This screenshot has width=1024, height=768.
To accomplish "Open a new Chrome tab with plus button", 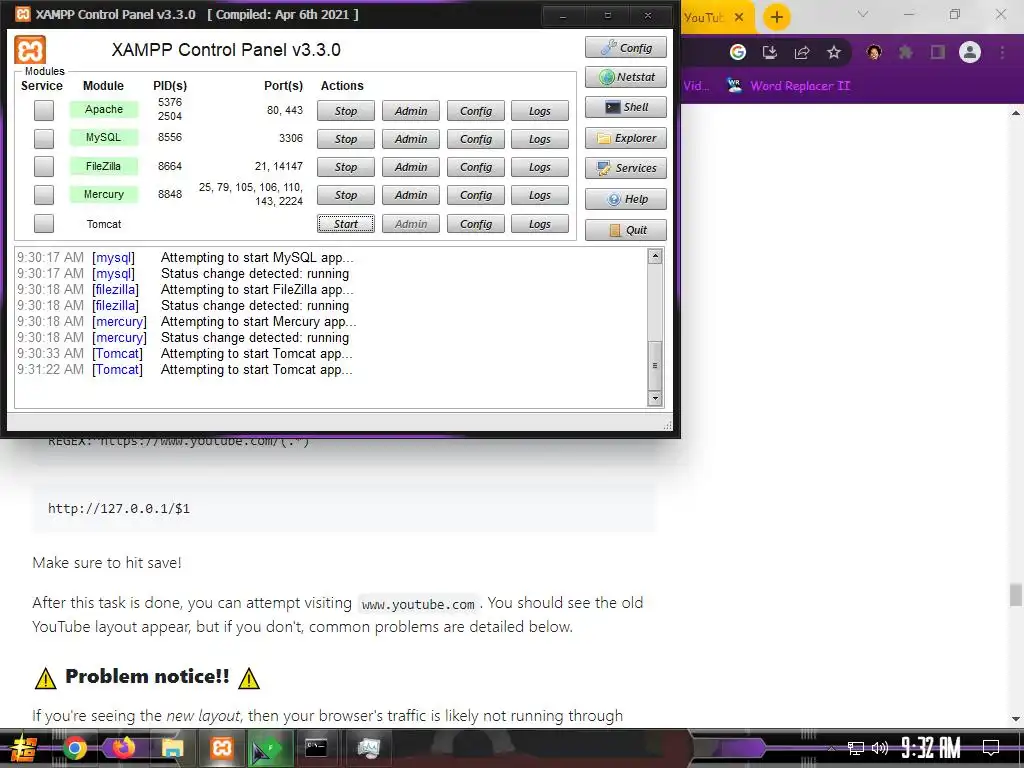I will (776, 17).
